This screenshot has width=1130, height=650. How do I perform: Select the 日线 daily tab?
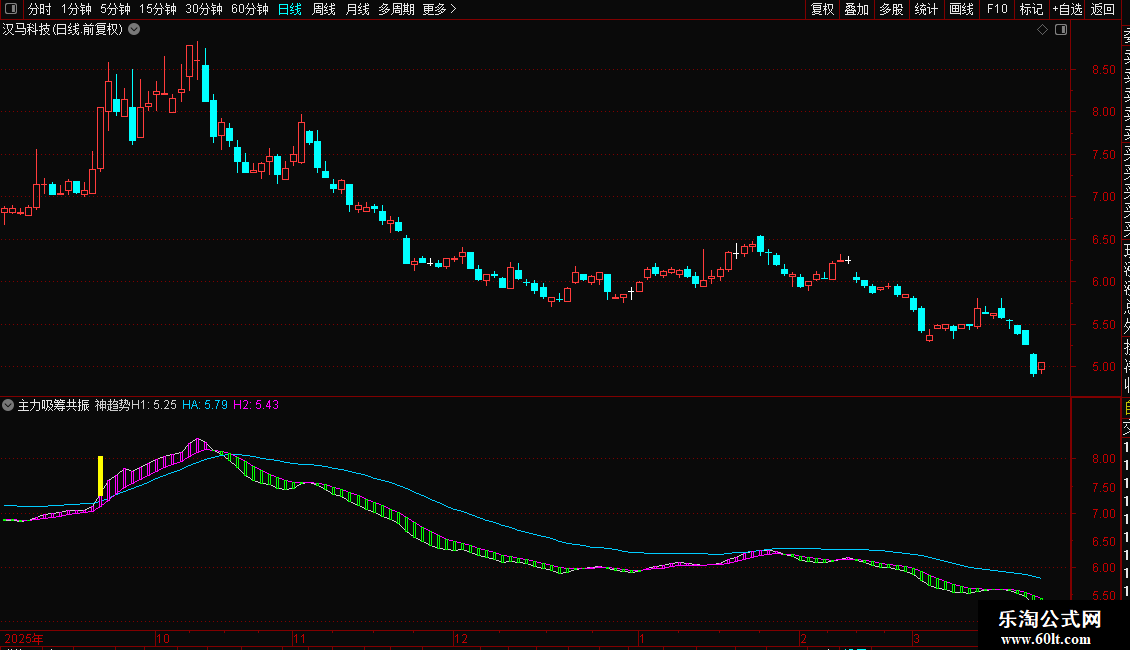tap(290, 9)
